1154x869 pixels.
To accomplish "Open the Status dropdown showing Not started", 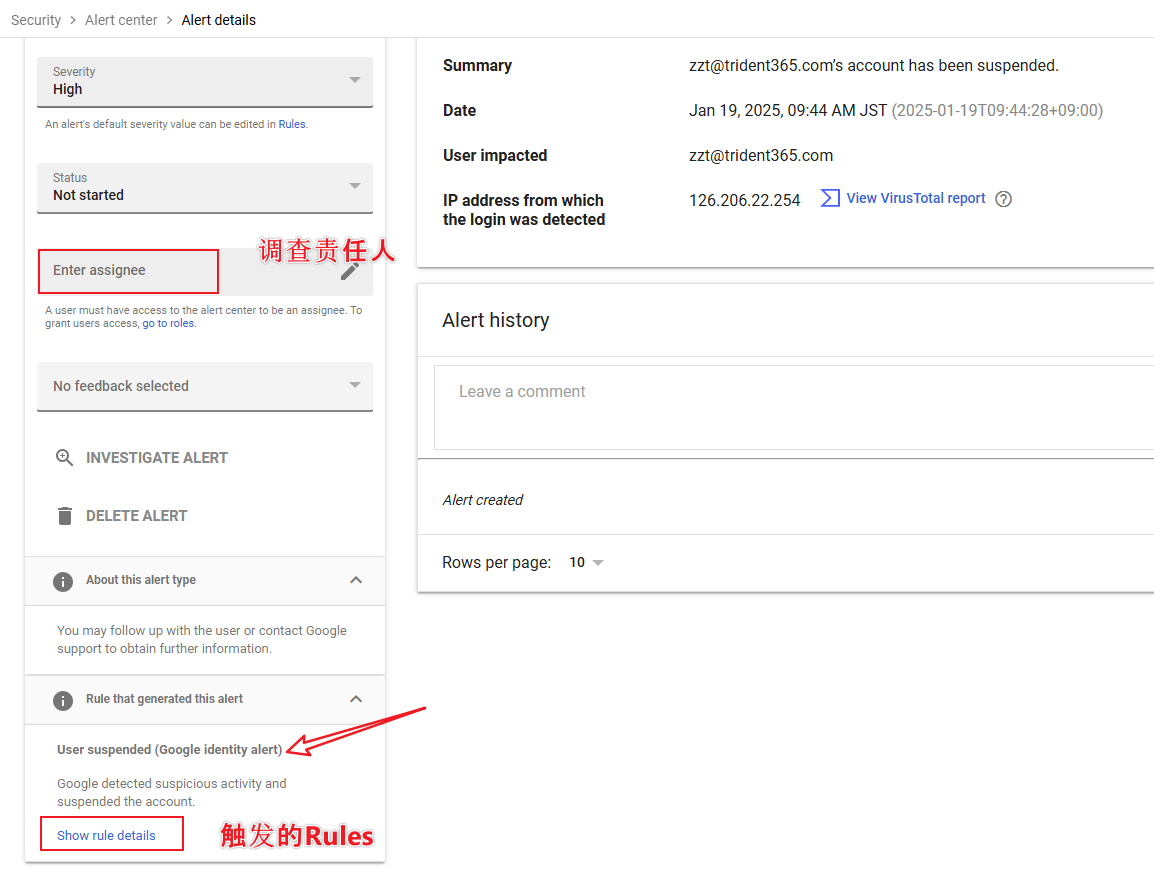I will (x=204, y=187).
